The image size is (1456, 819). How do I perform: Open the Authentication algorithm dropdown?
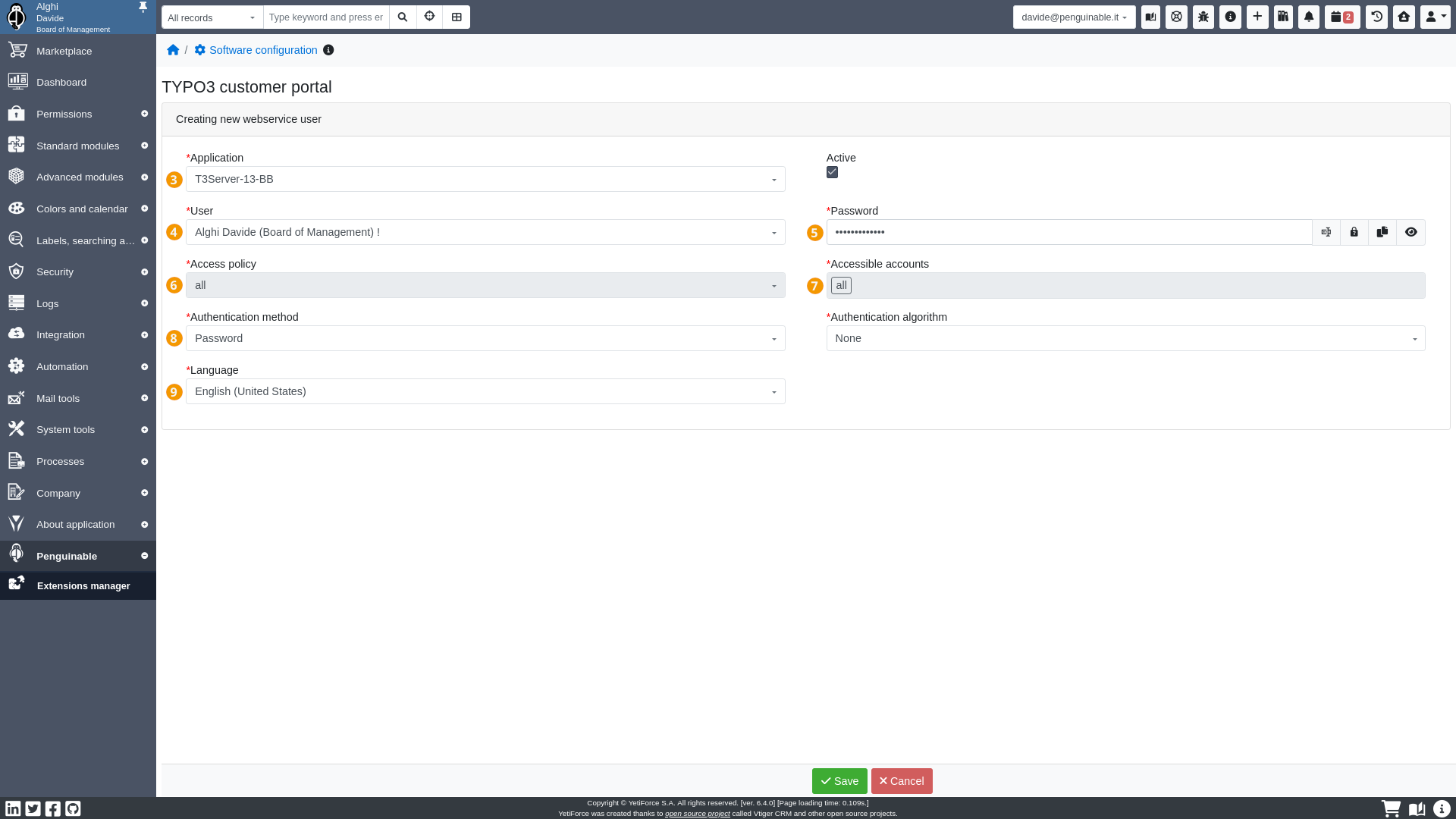tap(1125, 338)
